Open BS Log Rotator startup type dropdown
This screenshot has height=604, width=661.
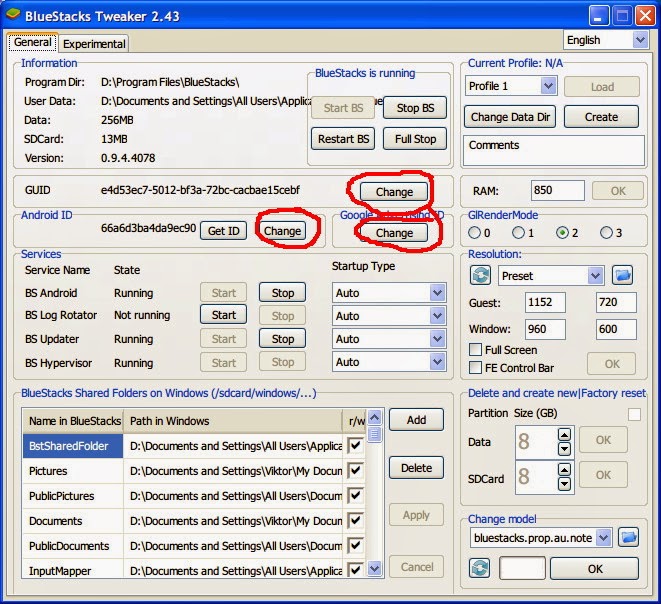pos(437,316)
